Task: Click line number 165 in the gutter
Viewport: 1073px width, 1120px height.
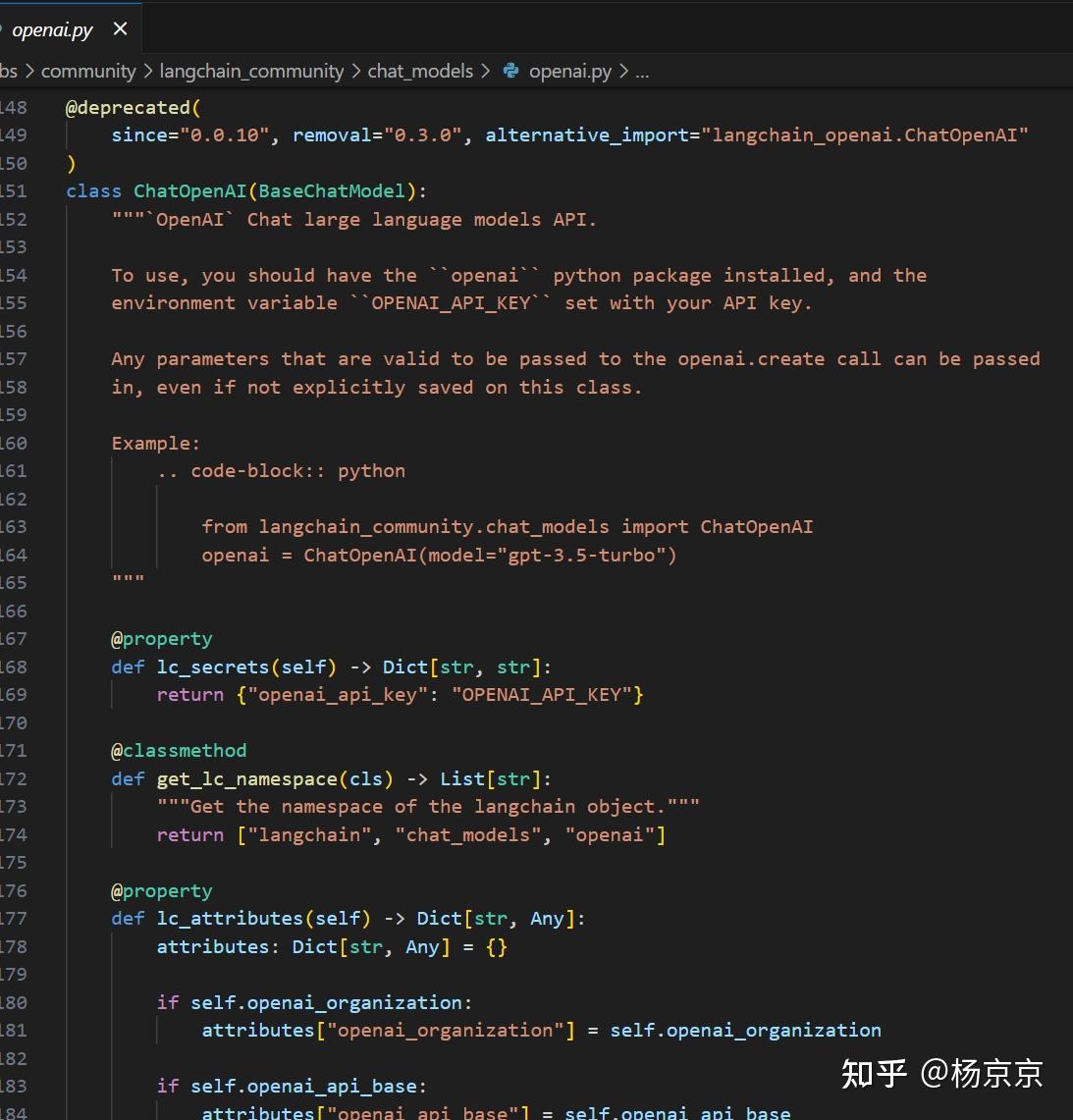Action: tap(16, 582)
